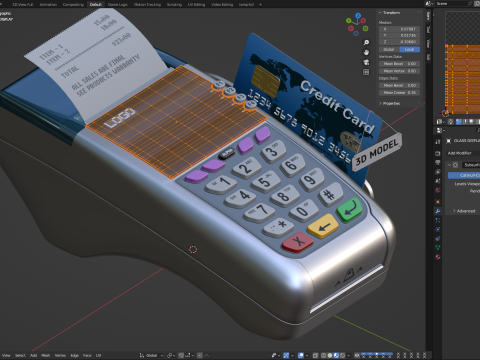This screenshot has height=360, width=480.
Task: Switch to the Motion Tracking workspace tab
Action: [x=147, y=4]
